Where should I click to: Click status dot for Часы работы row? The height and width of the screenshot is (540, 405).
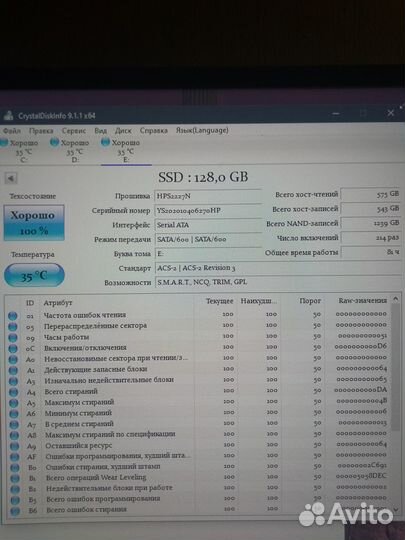(x=13, y=338)
